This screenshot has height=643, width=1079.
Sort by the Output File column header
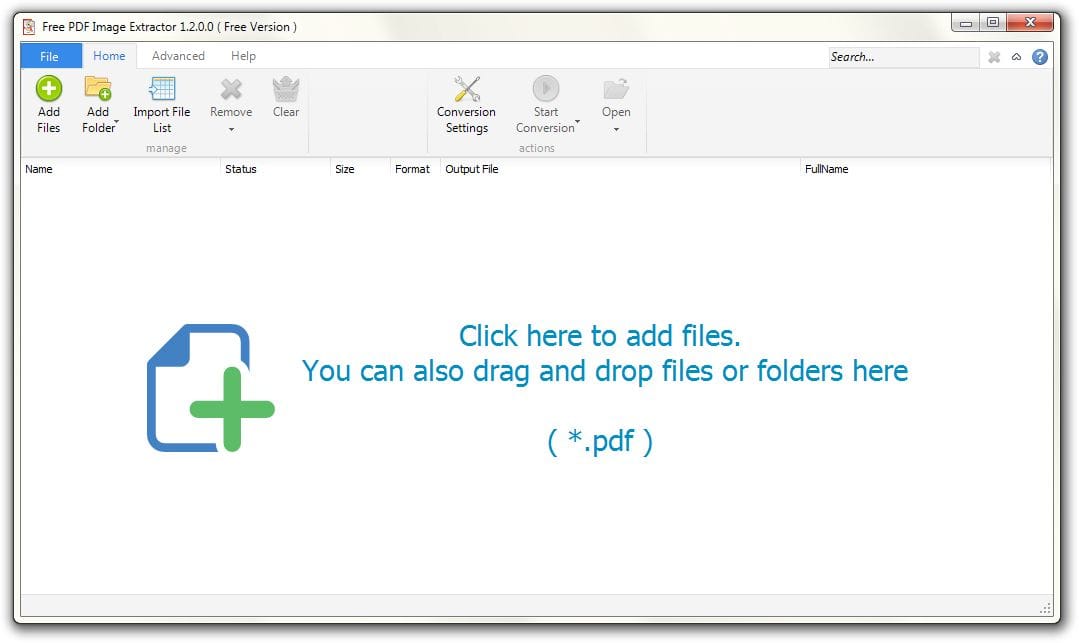click(x=620, y=169)
